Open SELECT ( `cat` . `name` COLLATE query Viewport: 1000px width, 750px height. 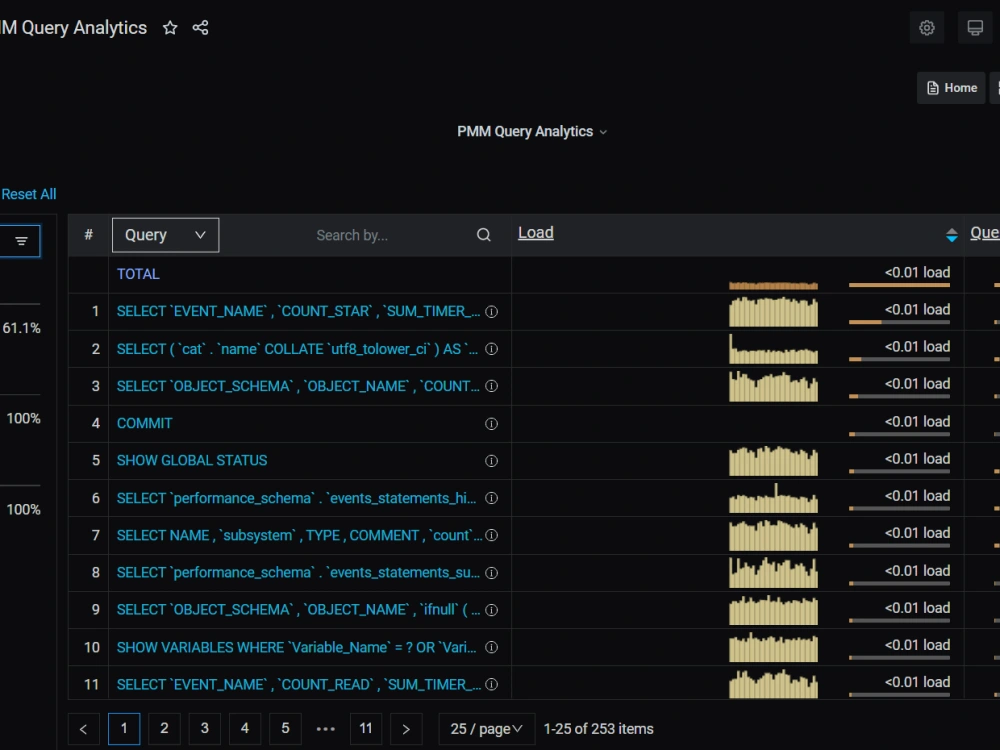(x=297, y=349)
